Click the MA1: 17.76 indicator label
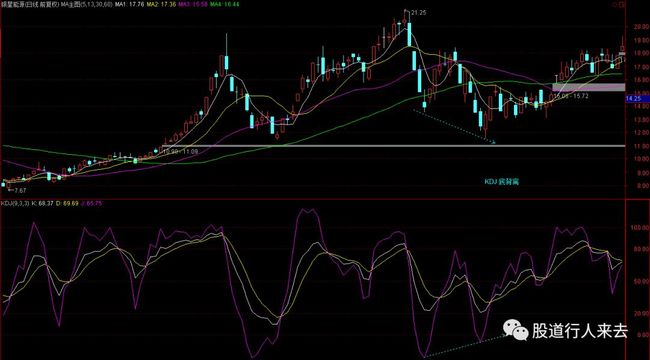The height and width of the screenshot is (360, 650). (x=129, y=4)
